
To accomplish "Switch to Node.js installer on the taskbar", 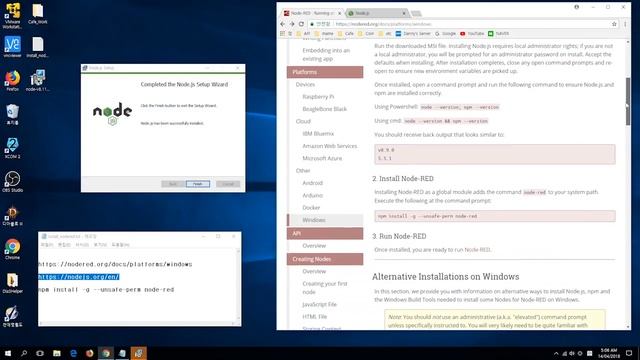I will 138,353.
